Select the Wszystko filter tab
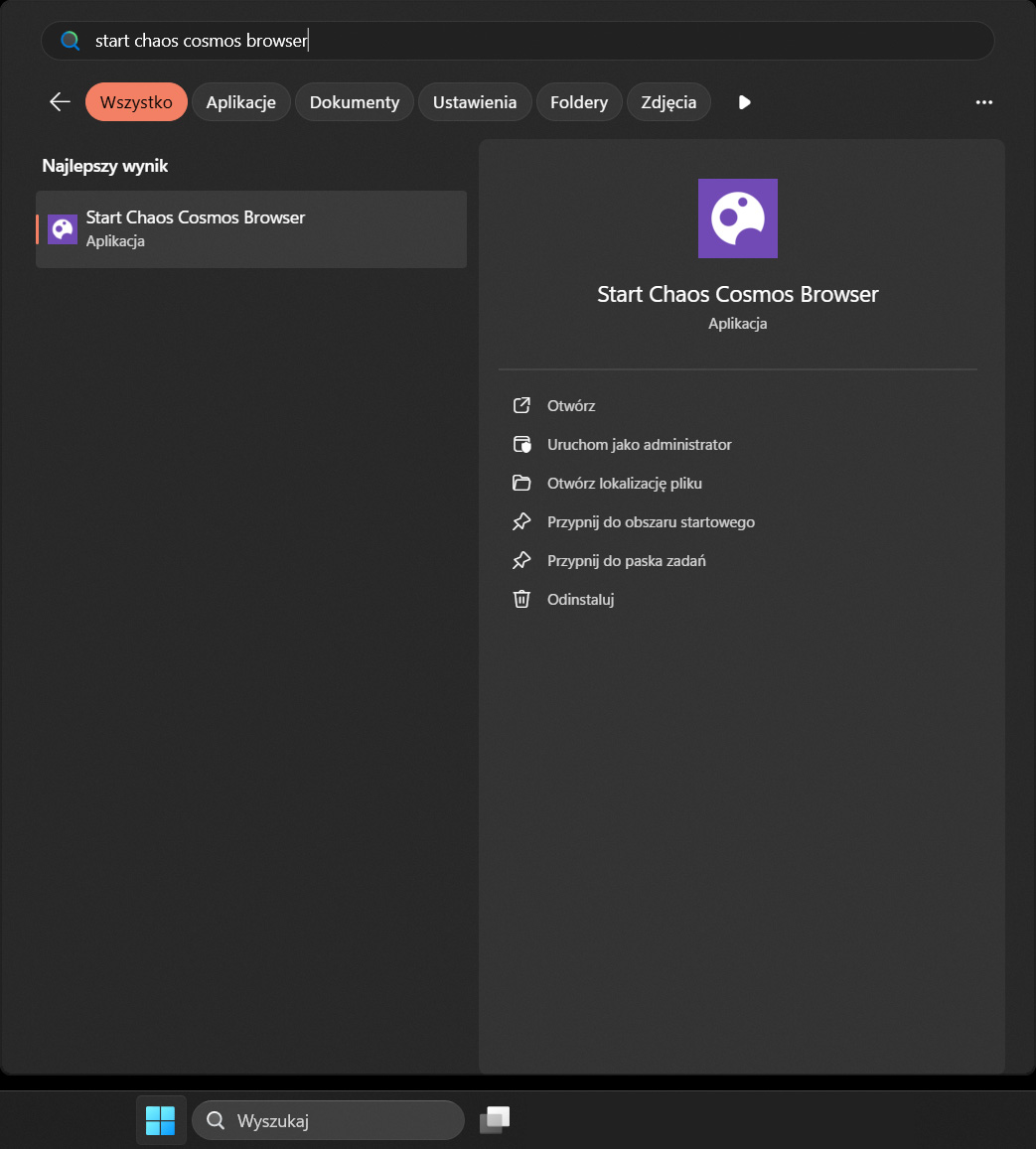1036x1149 pixels. 136,102
